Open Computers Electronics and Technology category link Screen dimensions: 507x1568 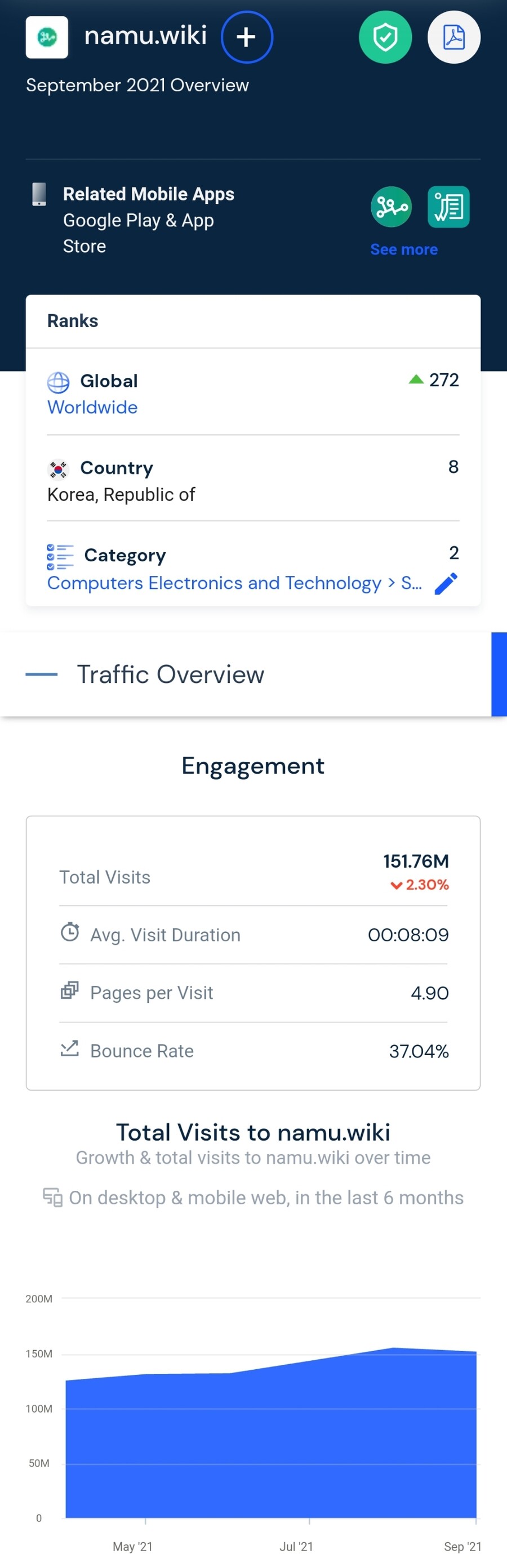pos(234,583)
